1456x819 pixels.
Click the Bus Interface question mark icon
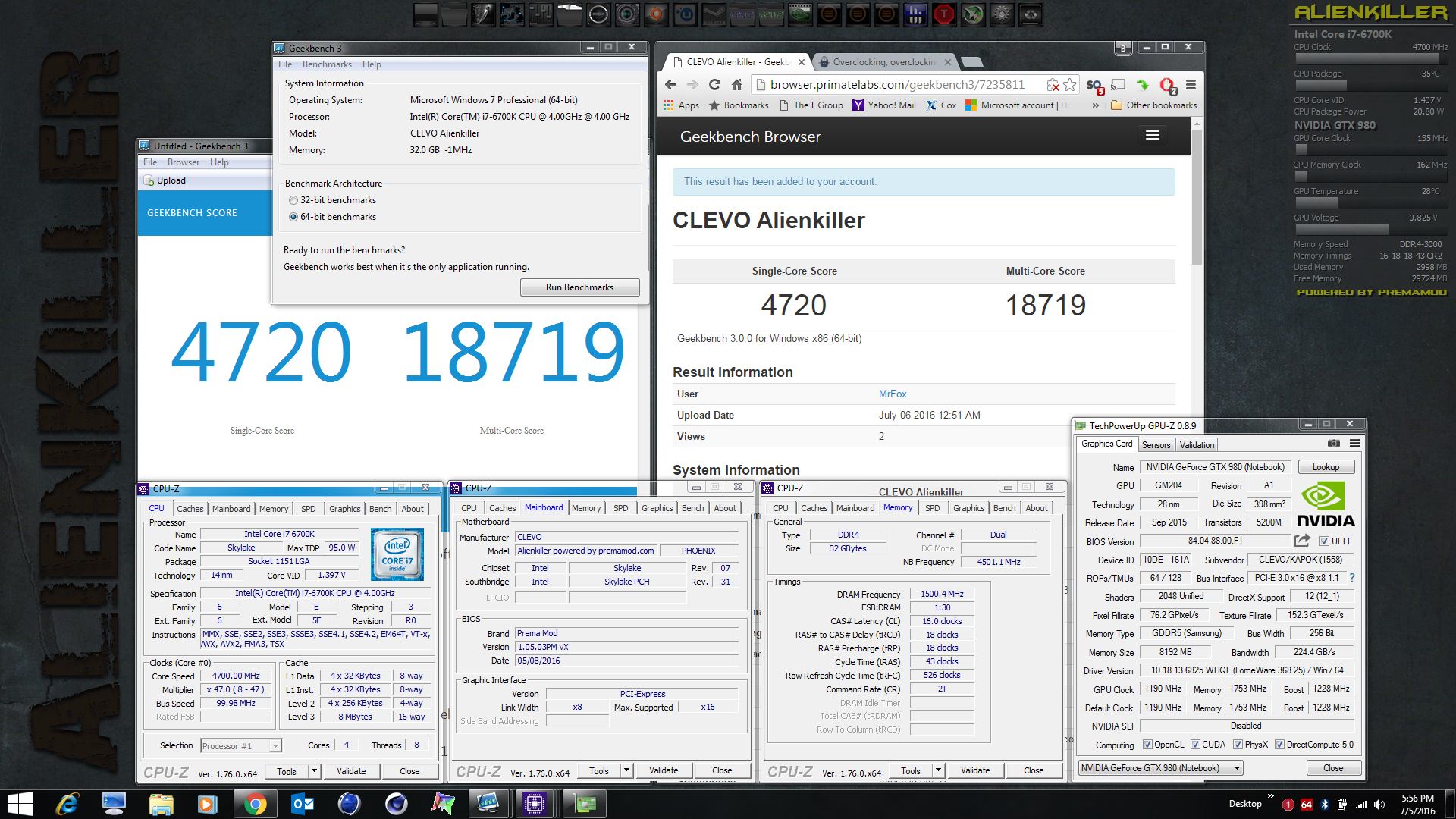click(1352, 578)
